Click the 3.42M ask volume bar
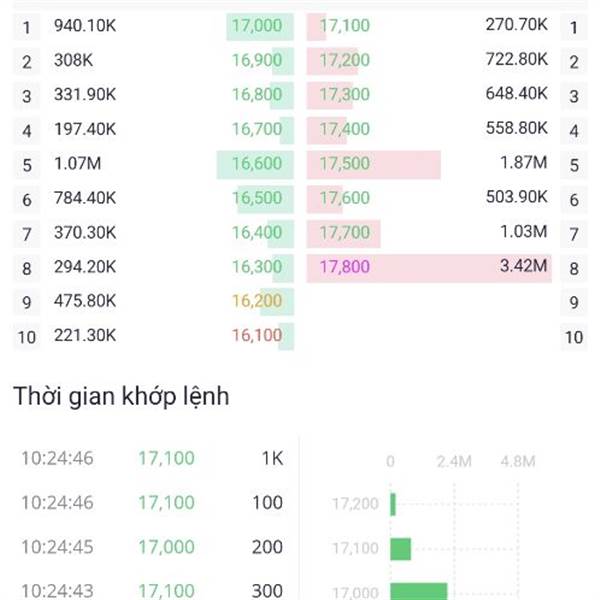This screenshot has width=600, height=600. point(429,268)
